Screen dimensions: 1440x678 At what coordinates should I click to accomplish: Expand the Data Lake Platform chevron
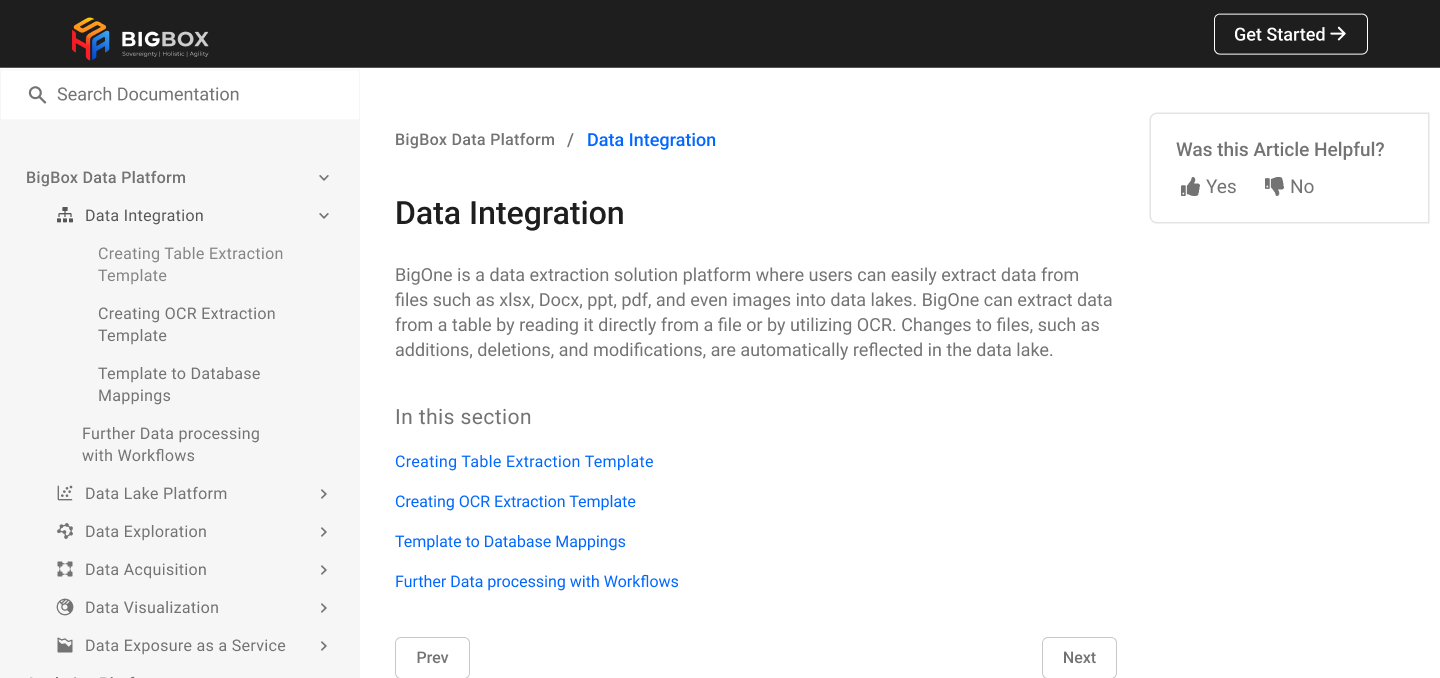point(324,494)
